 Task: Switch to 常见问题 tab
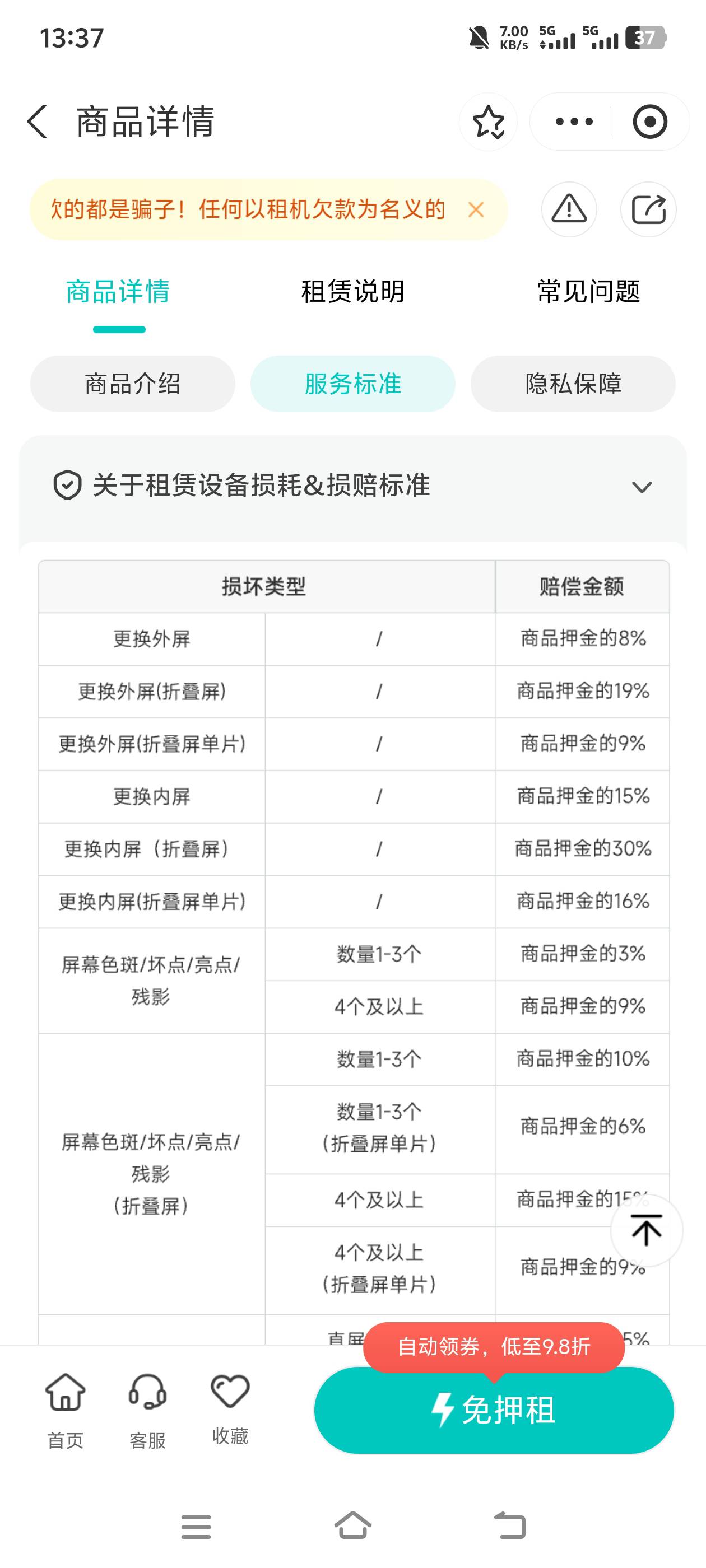[x=588, y=292]
